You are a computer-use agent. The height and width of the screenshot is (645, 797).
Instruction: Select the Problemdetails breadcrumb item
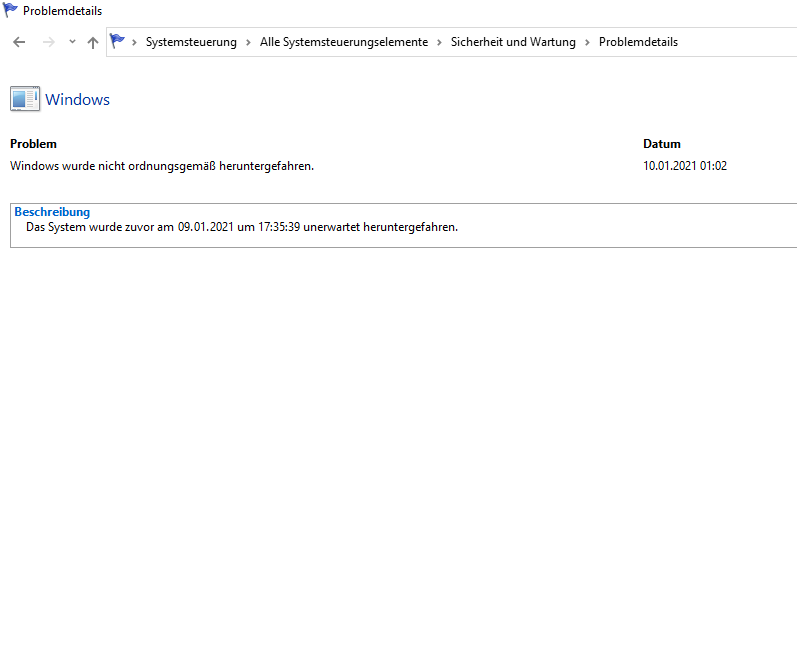click(x=638, y=42)
